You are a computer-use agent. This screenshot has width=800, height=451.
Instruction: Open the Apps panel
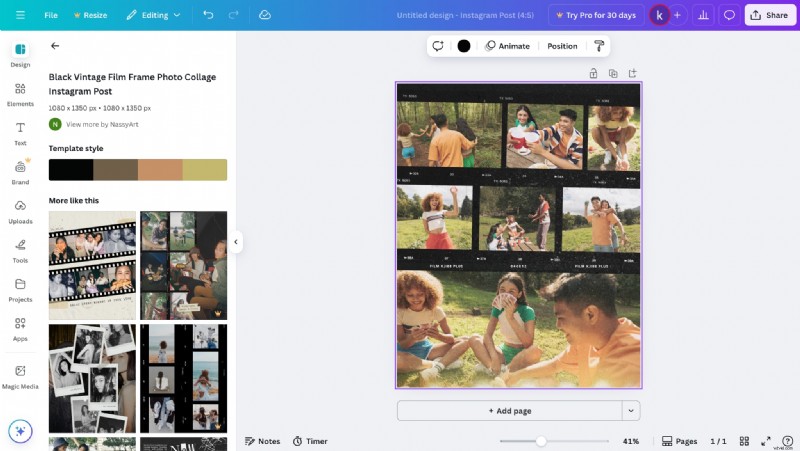click(20, 329)
